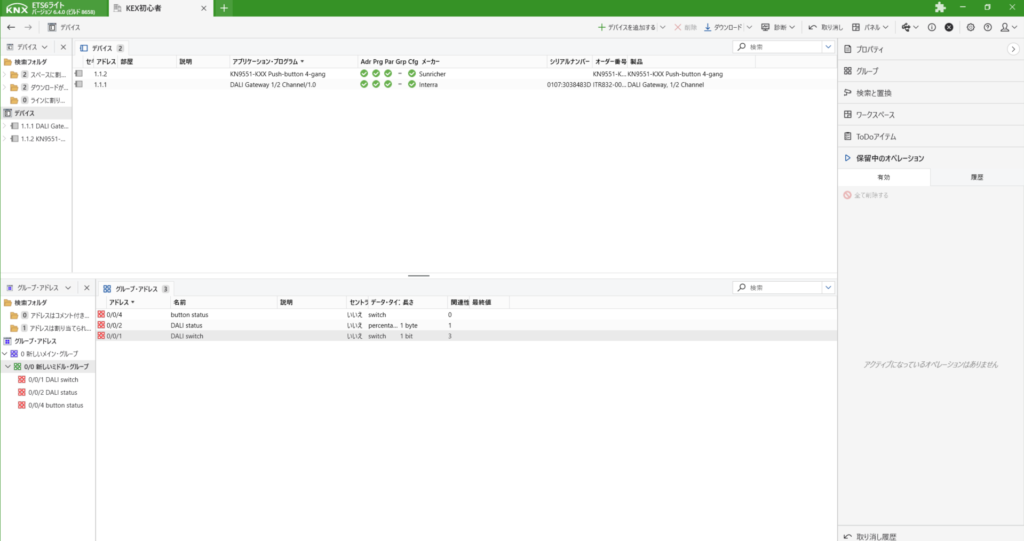Click the help question mark icon
The width and height of the screenshot is (1024, 541).
point(932,27)
